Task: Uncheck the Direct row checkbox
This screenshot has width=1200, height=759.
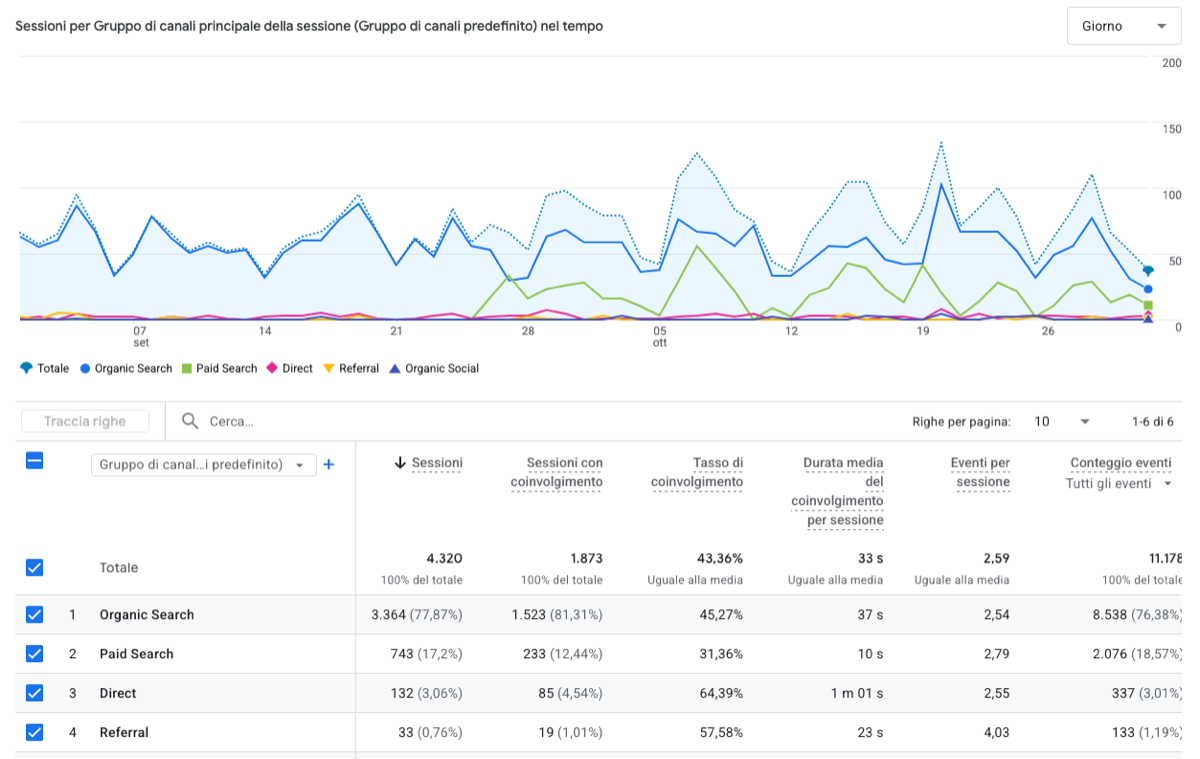Action: [34, 693]
